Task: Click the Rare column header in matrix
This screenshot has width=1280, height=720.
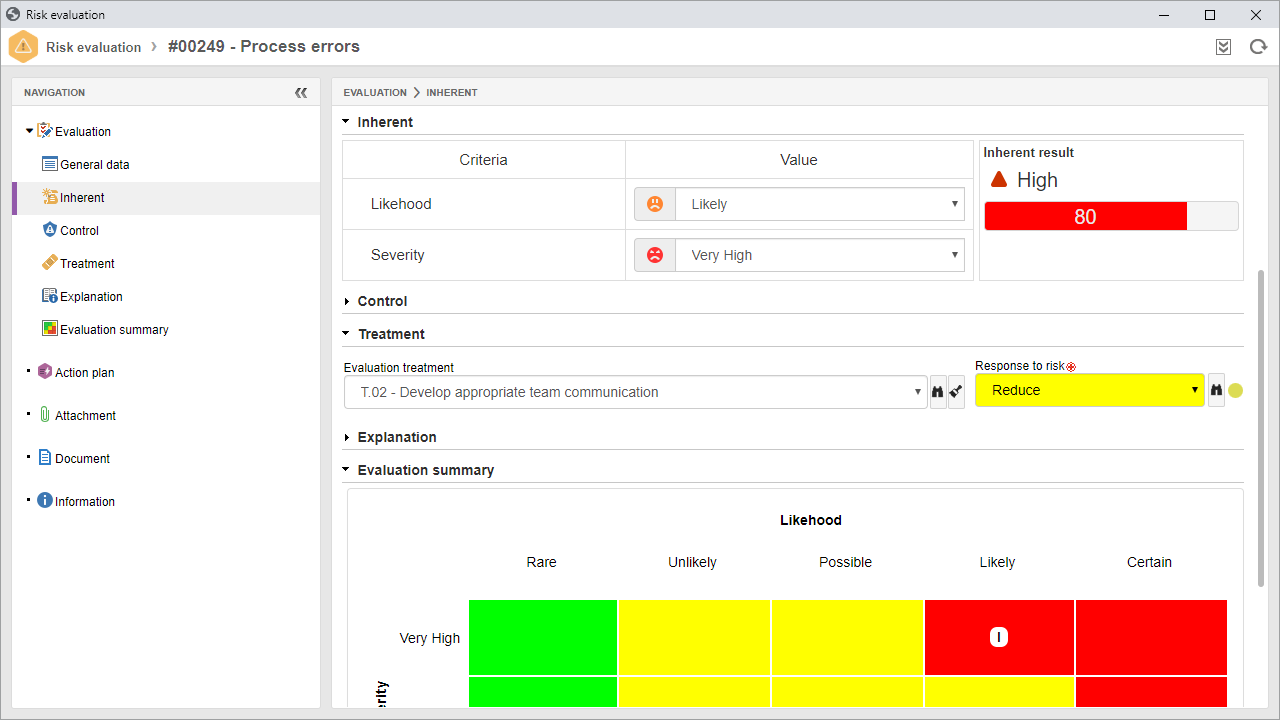Action: point(541,562)
